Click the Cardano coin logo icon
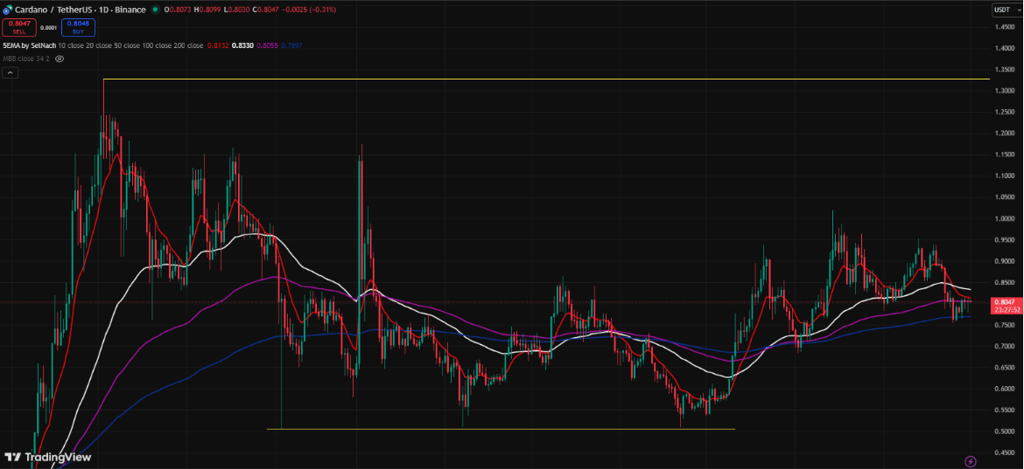 tap(7, 10)
